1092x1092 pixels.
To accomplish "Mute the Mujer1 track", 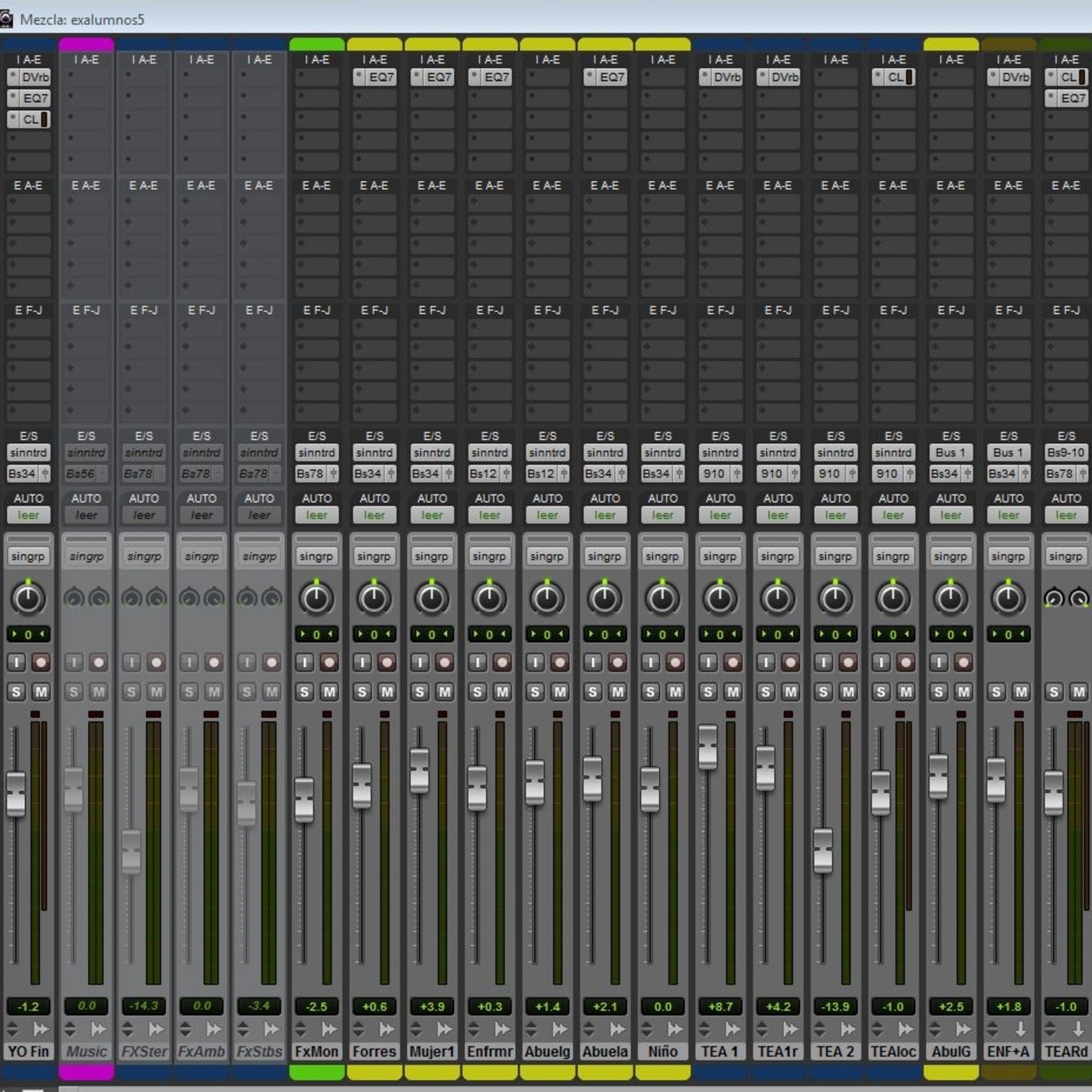I will coord(445,691).
